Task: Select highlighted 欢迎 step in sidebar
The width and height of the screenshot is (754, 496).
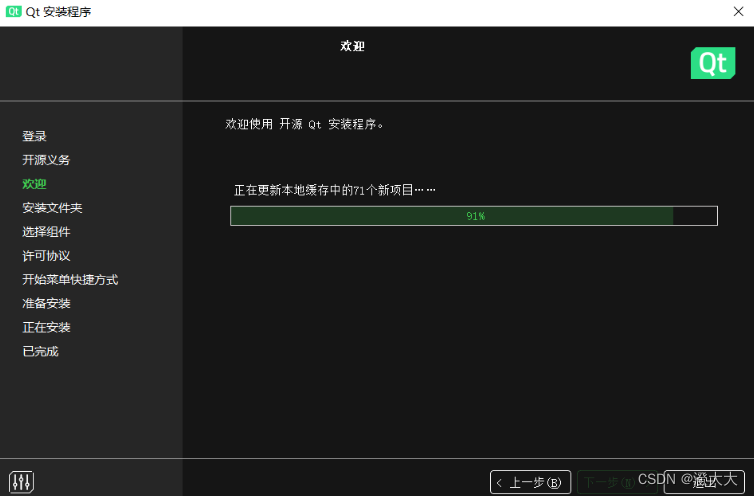Action: click(34, 184)
